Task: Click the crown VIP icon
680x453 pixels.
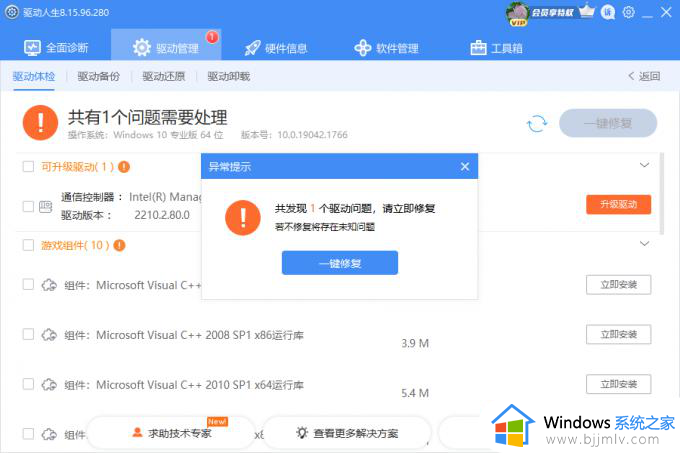Action: [586, 12]
